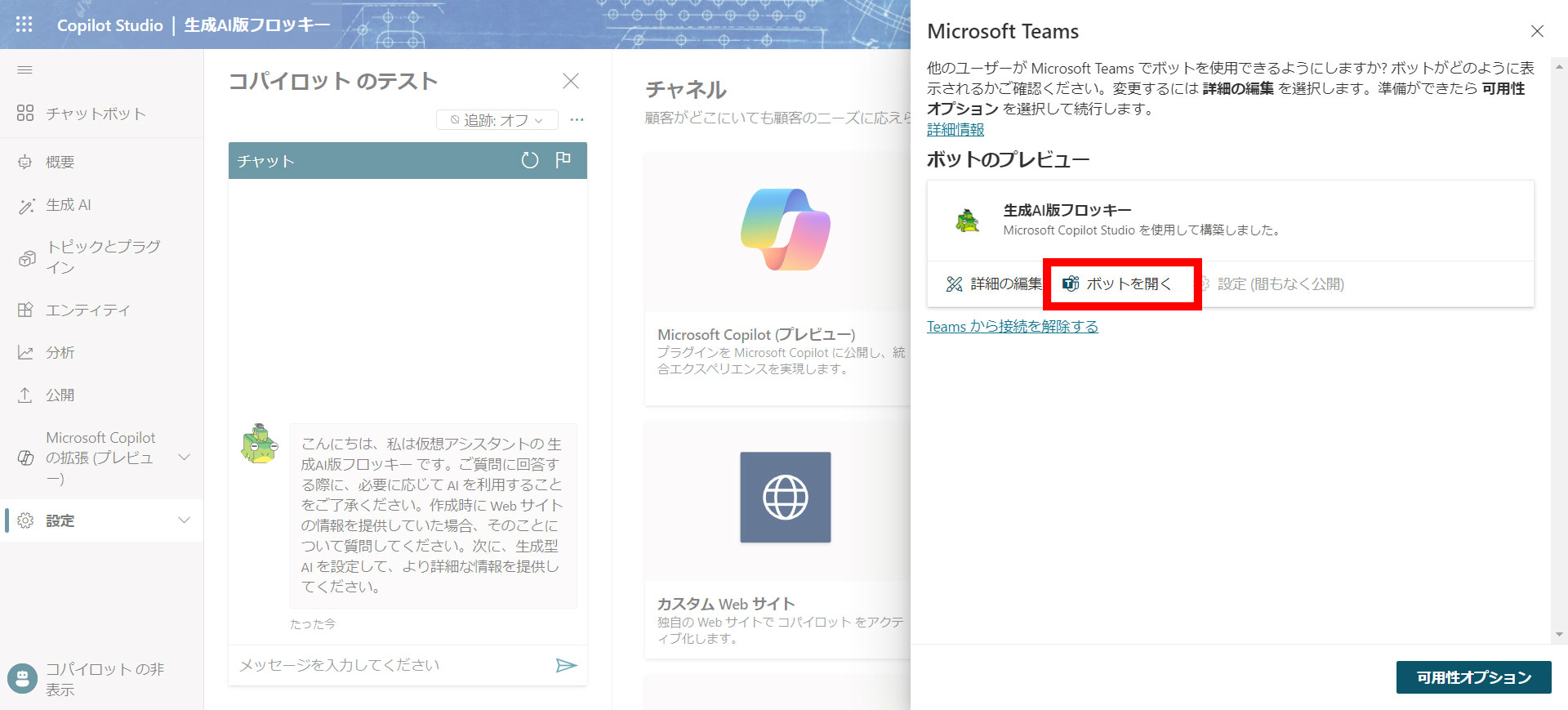1568x710 pixels.
Task: Collapse the sidebar with the hamburger icon
Action: pos(24,70)
